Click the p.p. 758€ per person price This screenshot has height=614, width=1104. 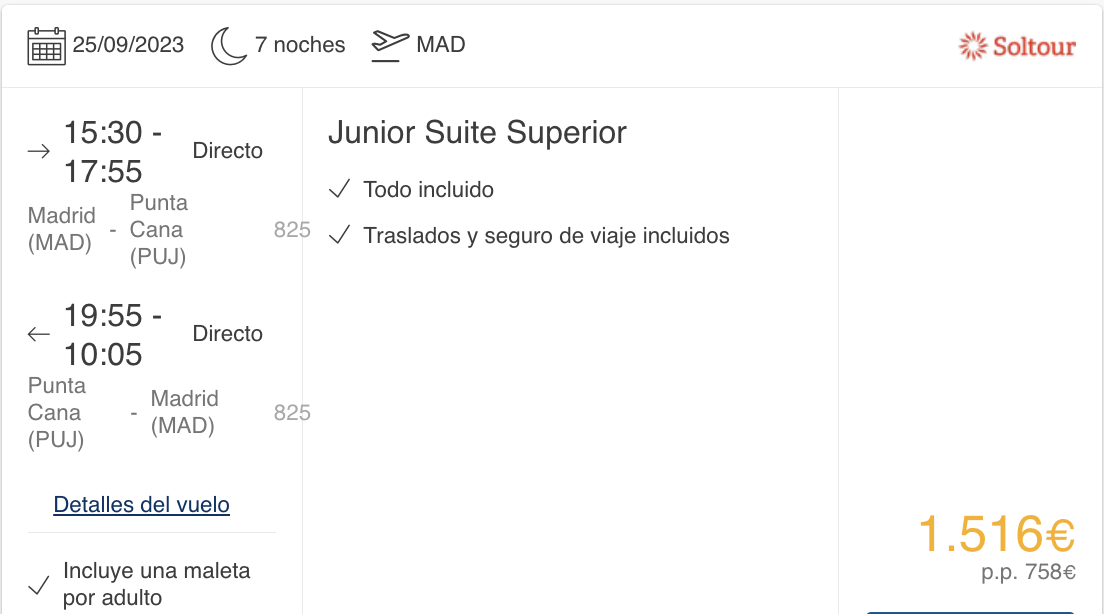pyautogui.click(x=1028, y=572)
